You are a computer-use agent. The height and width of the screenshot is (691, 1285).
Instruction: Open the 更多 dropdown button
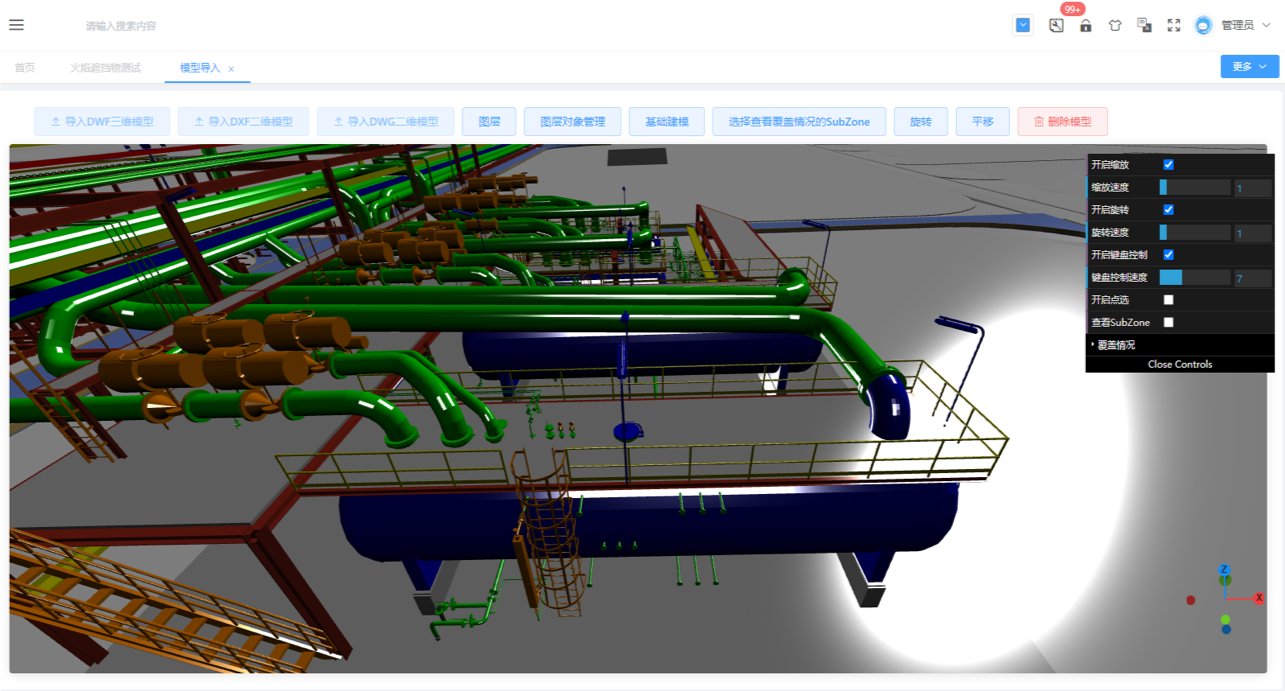click(x=1249, y=66)
